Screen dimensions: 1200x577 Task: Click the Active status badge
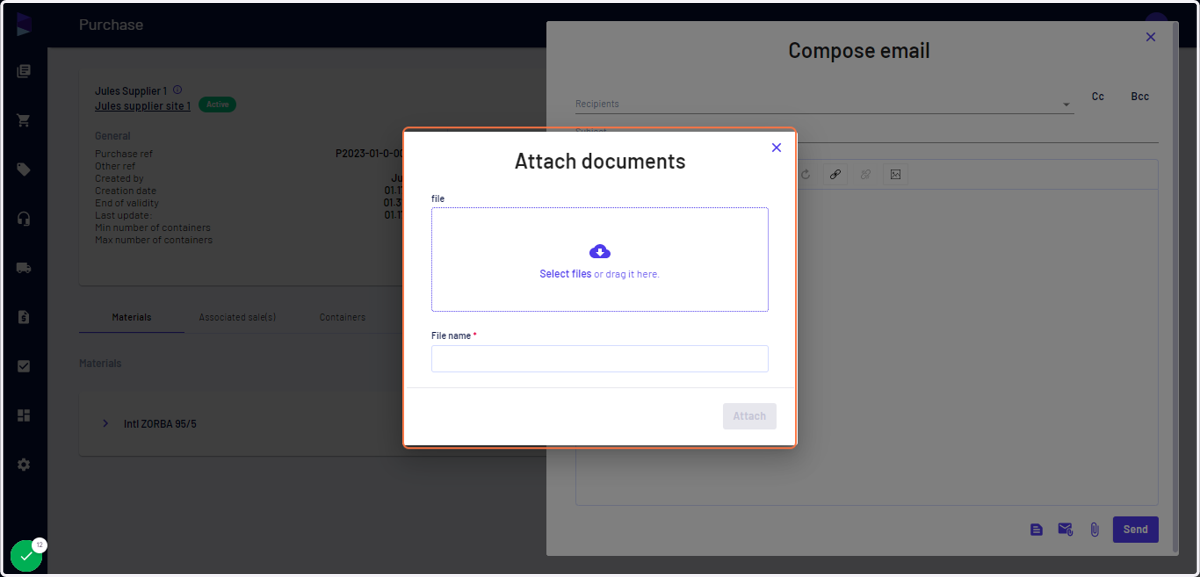217,104
